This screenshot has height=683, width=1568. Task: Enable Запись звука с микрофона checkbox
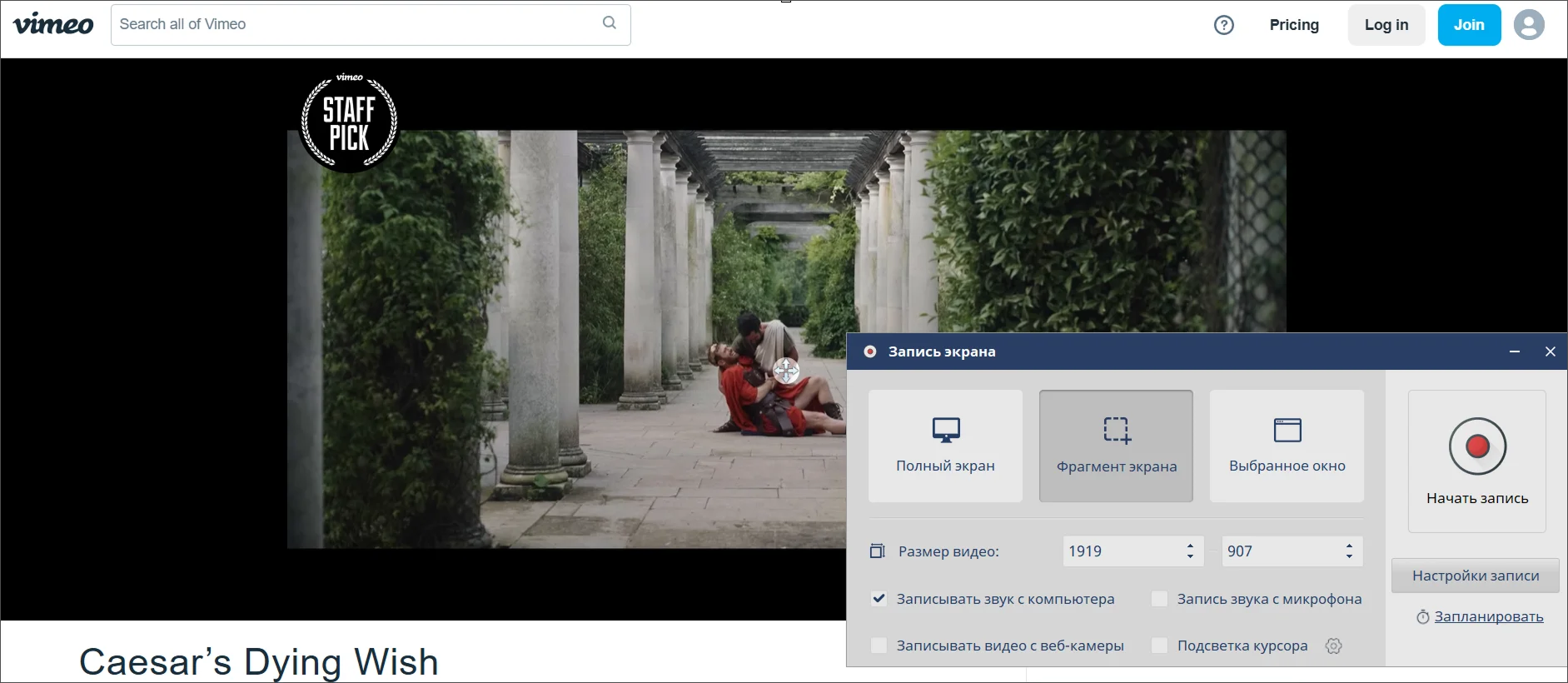pyautogui.click(x=1159, y=599)
